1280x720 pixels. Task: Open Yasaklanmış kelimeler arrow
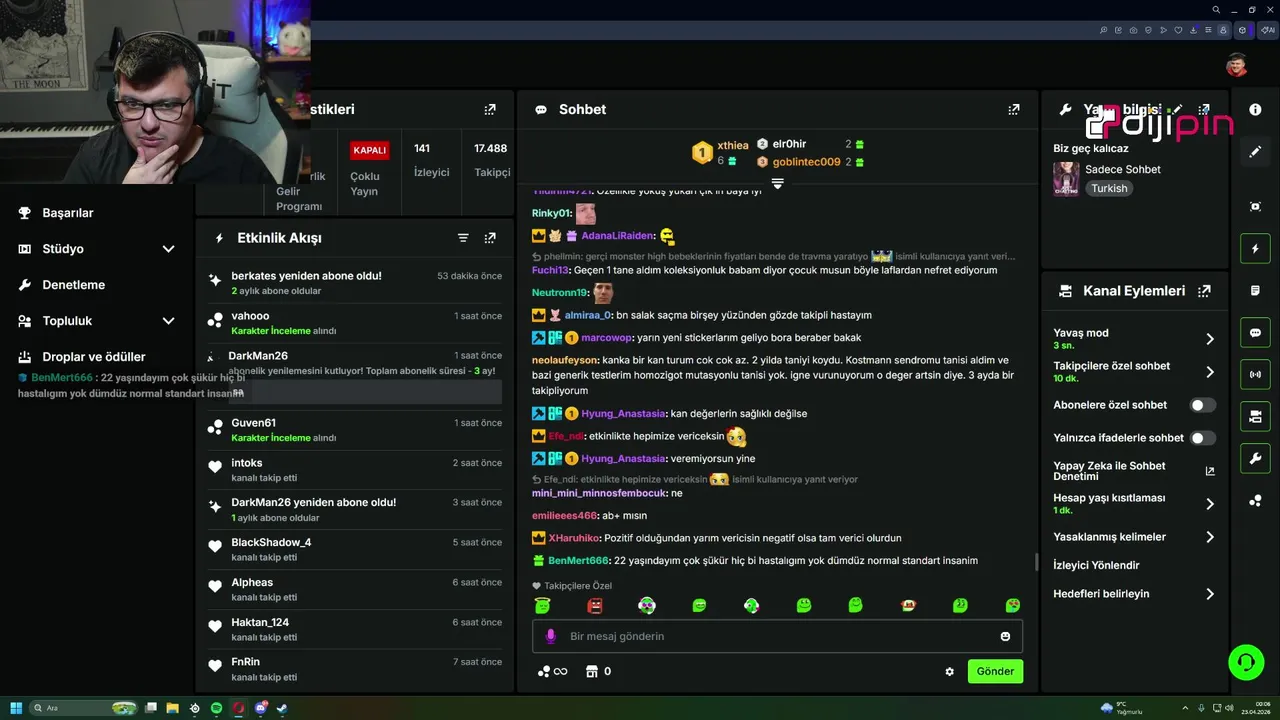tap(1209, 537)
